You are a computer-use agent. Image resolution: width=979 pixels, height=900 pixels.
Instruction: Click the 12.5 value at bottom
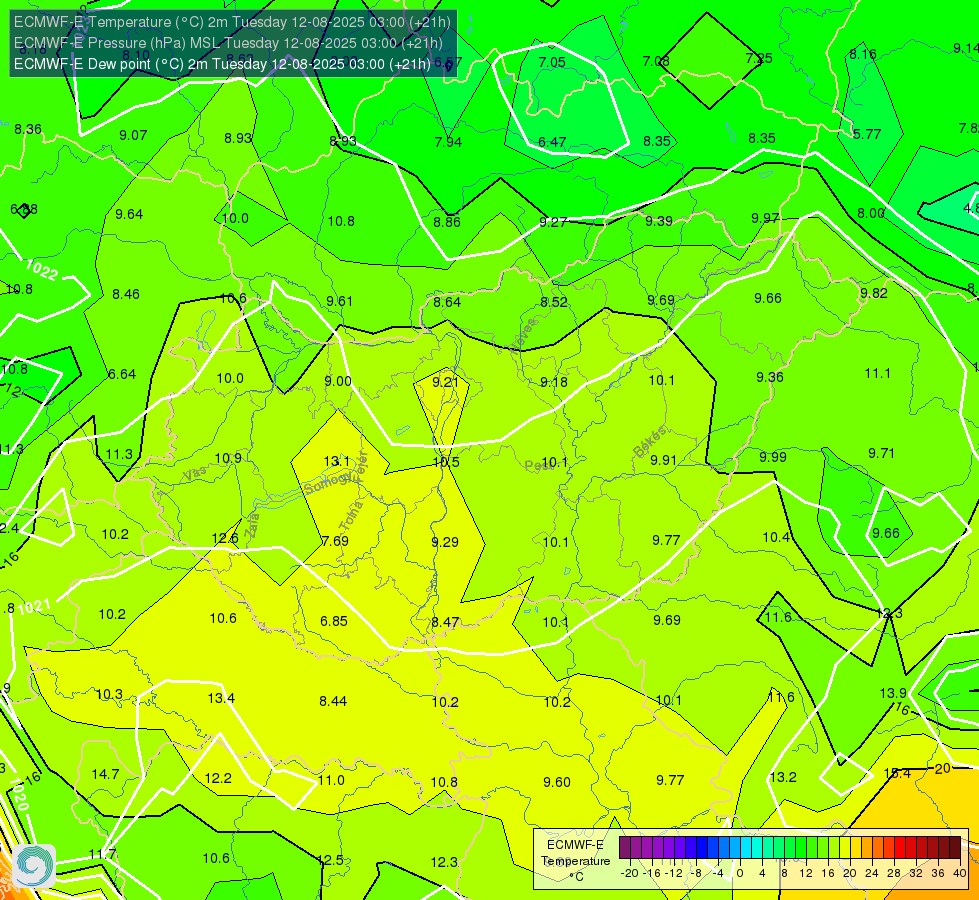[x=330, y=860]
